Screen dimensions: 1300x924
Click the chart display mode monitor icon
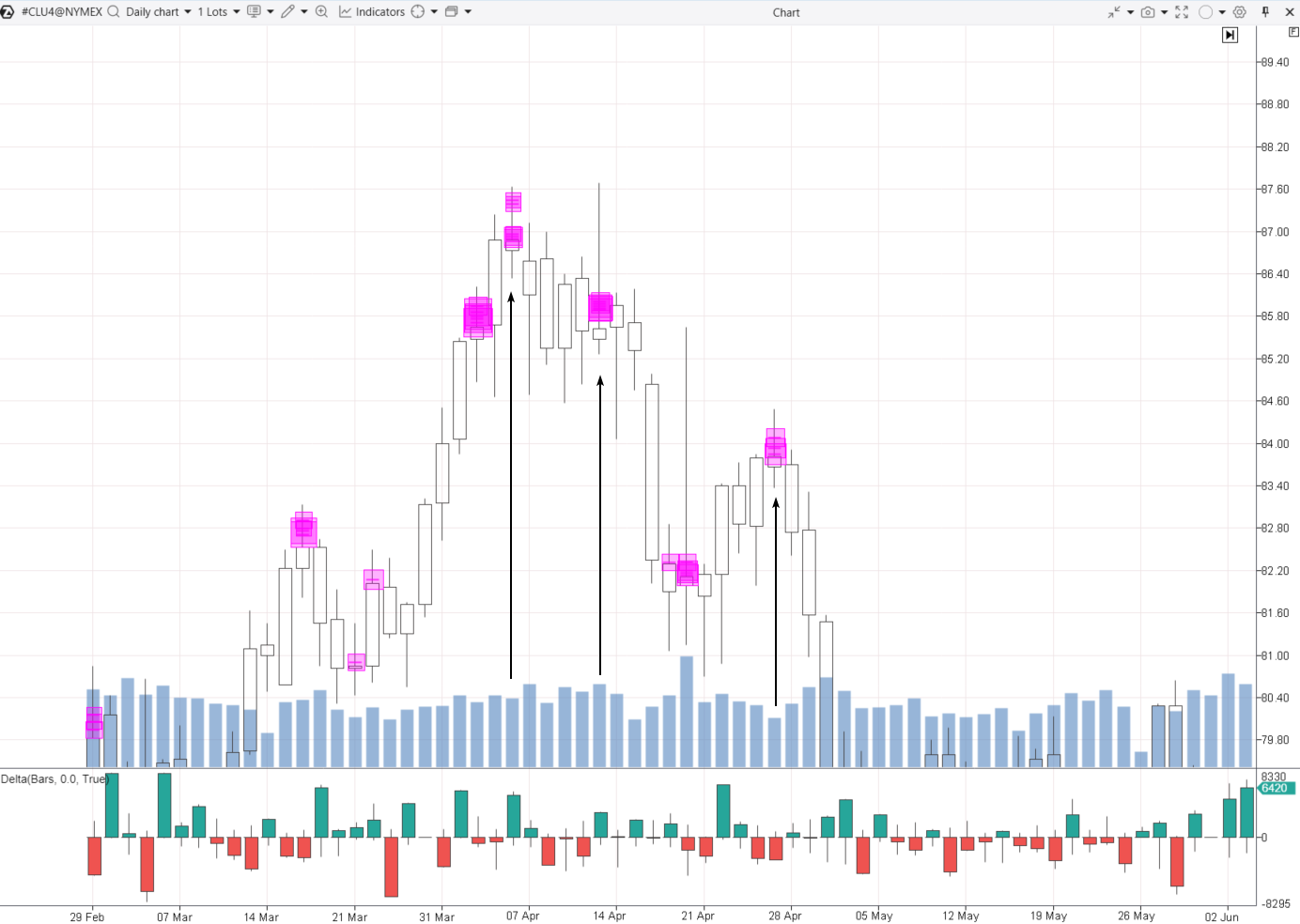pos(254,12)
